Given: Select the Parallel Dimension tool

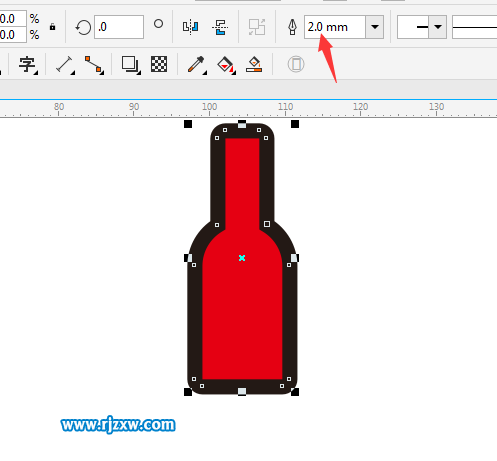Looking at the screenshot, I should (64, 64).
